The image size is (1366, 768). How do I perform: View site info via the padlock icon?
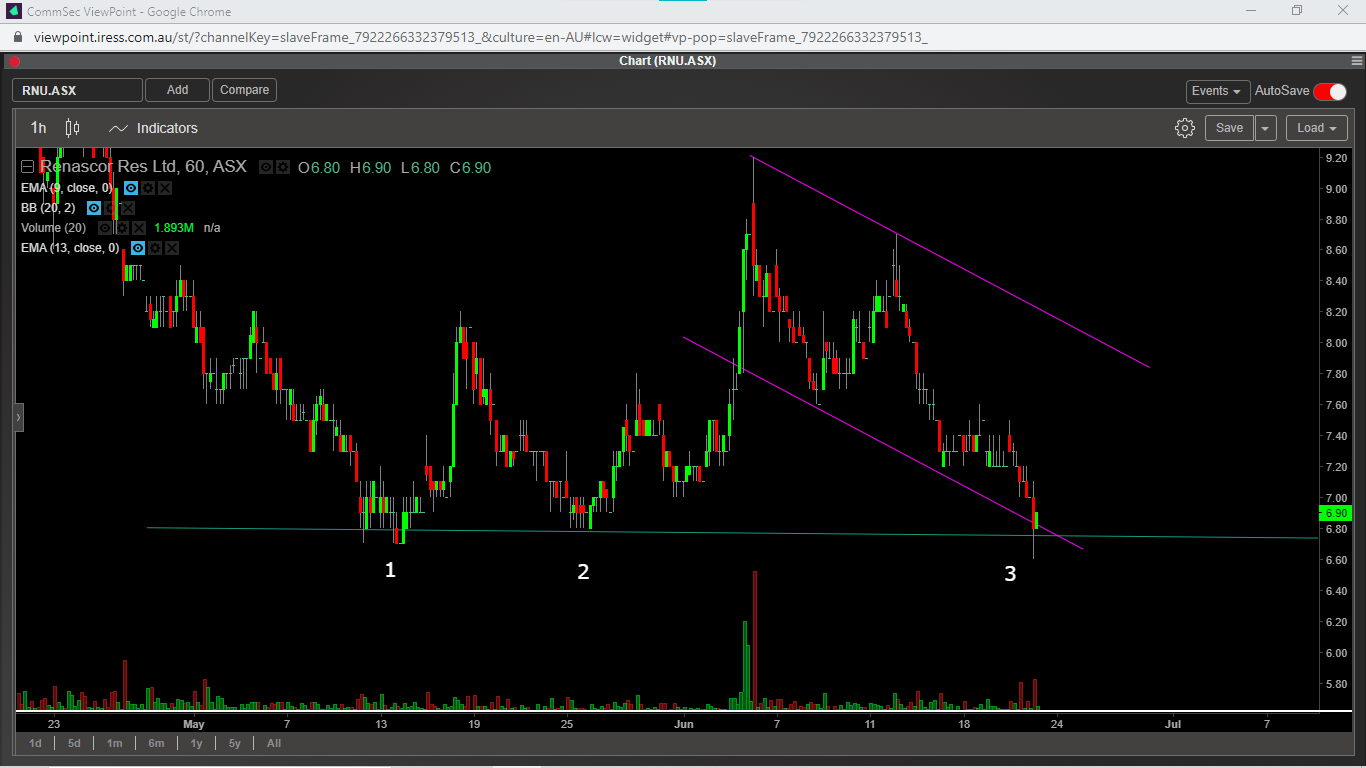pyautogui.click(x=18, y=37)
